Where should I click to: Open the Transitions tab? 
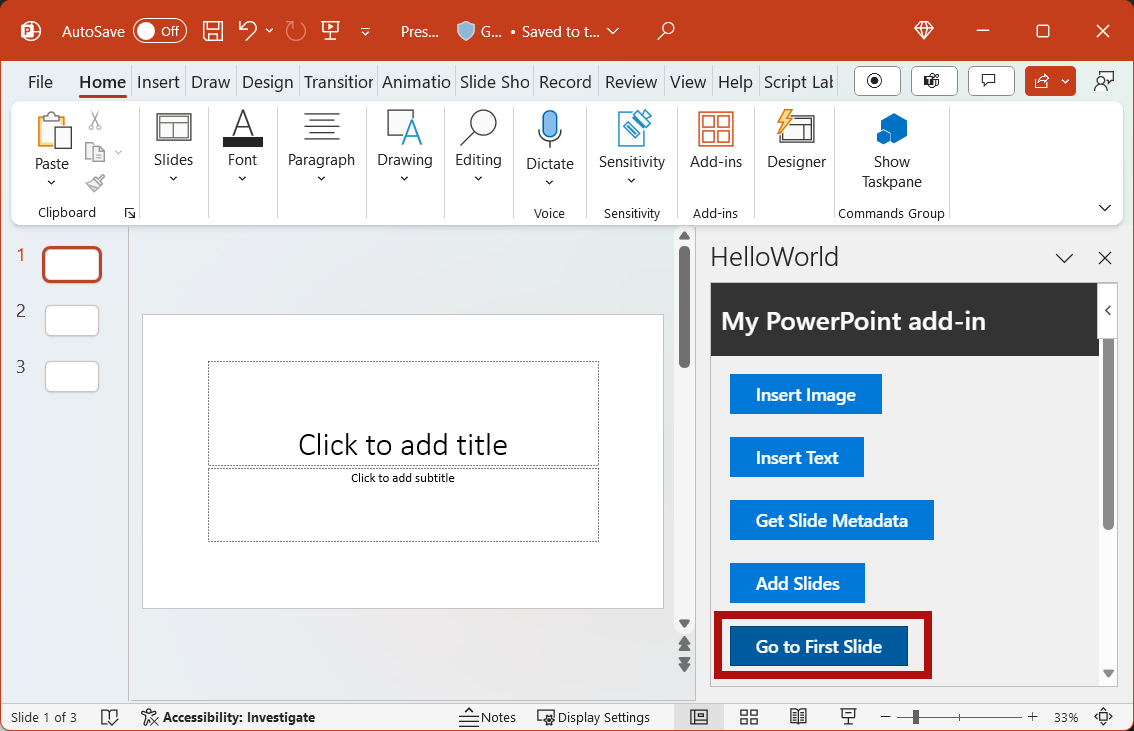[338, 82]
